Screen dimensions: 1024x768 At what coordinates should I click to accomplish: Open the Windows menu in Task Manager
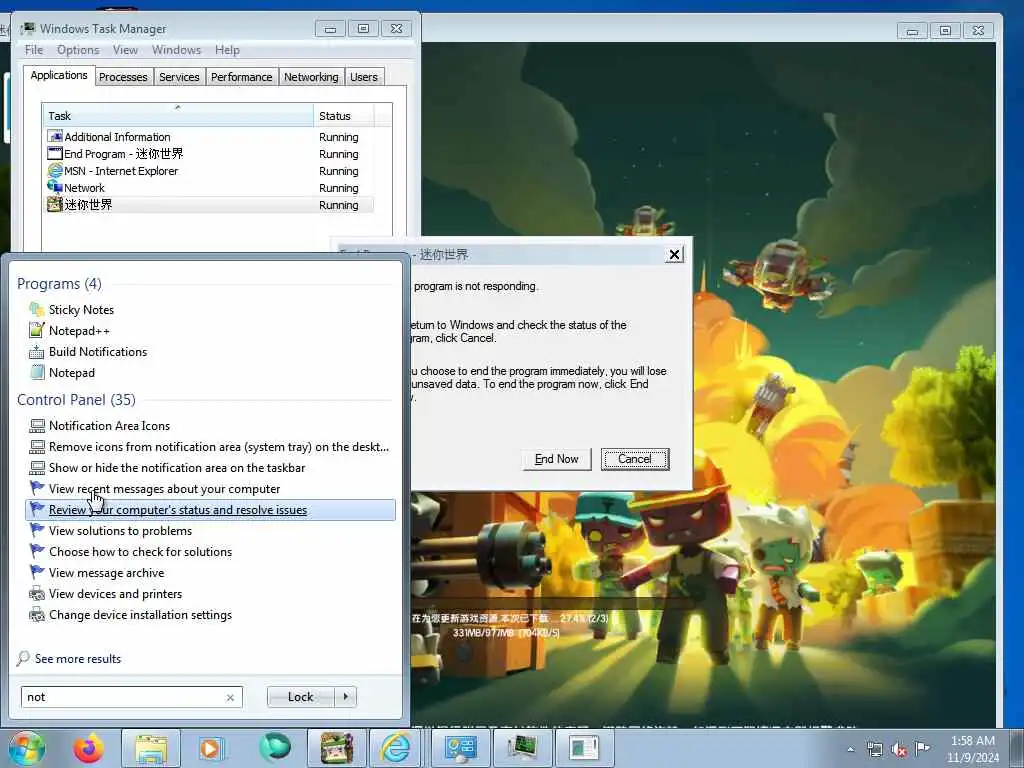tap(176, 50)
